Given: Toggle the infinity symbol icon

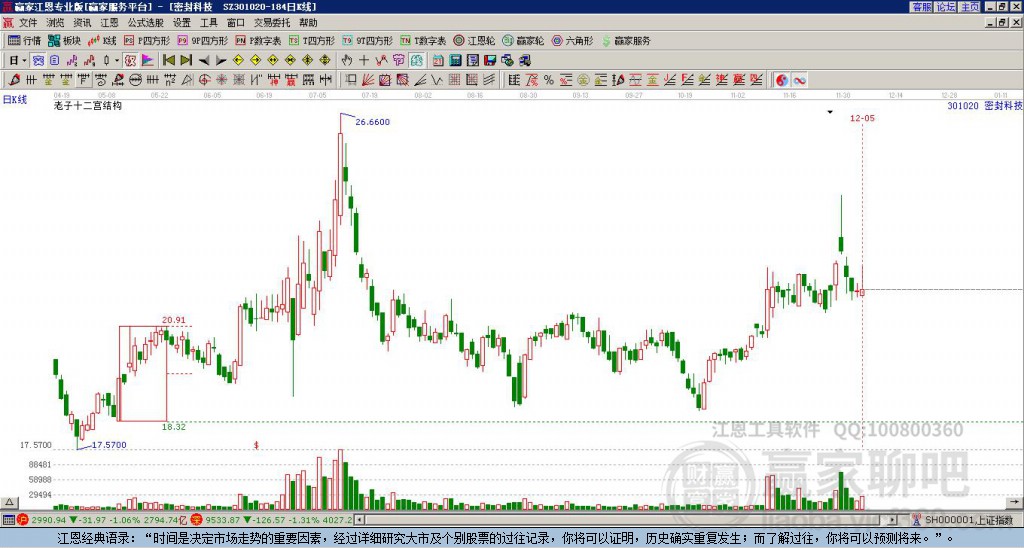Looking at the screenshot, I should coord(799,80).
